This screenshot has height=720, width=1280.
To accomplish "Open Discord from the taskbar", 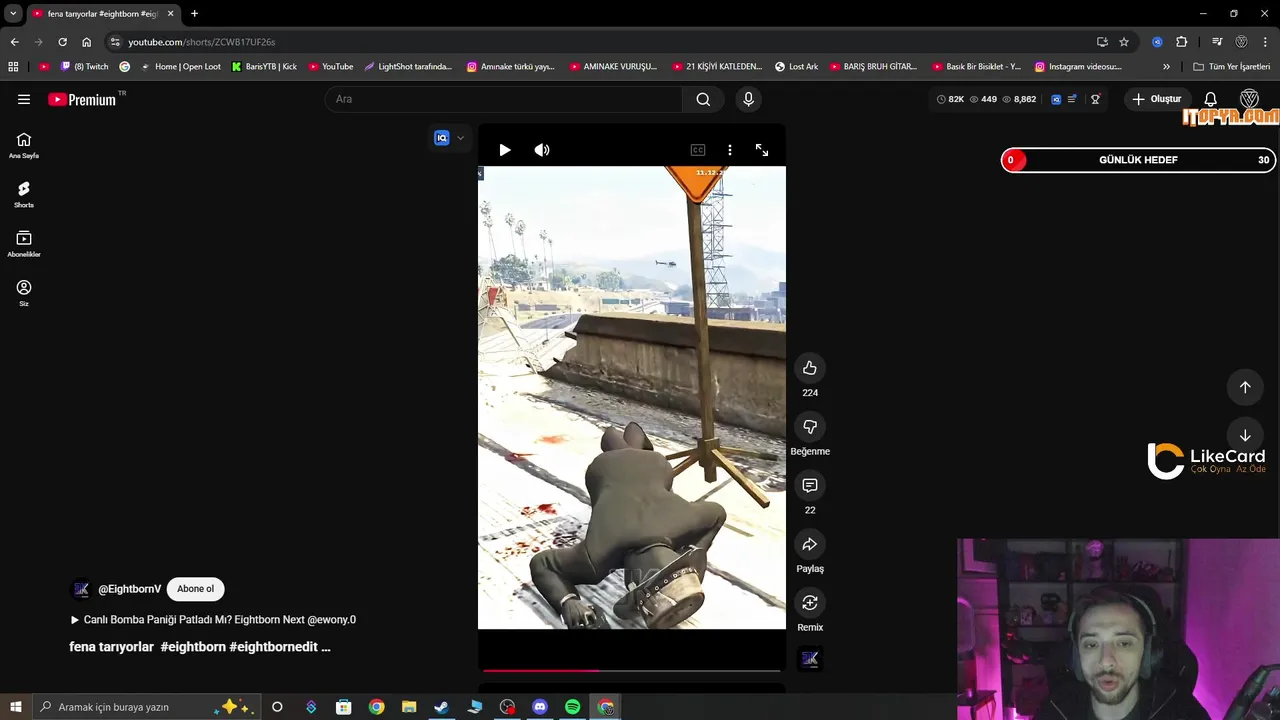I will [x=540, y=707].
